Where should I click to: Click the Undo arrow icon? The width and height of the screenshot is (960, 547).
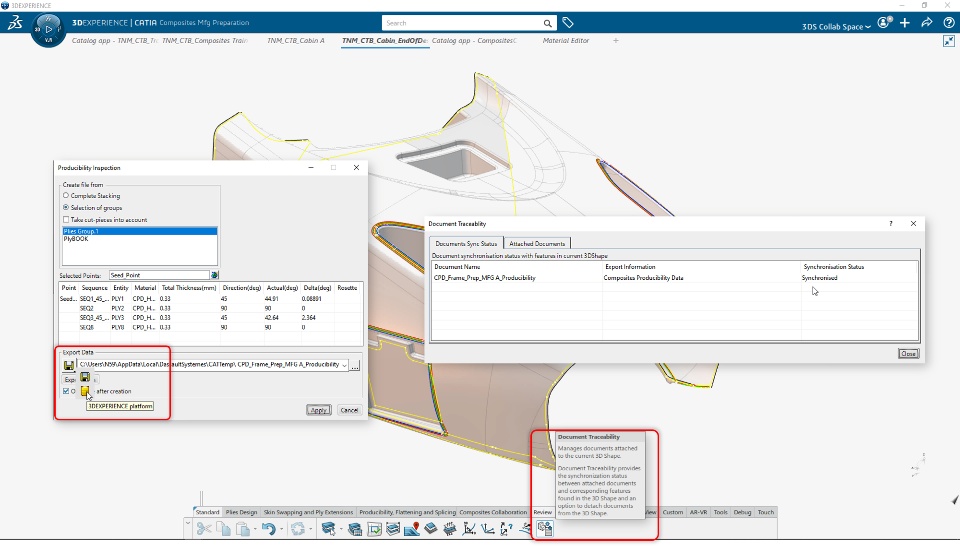tap(268, 529)
